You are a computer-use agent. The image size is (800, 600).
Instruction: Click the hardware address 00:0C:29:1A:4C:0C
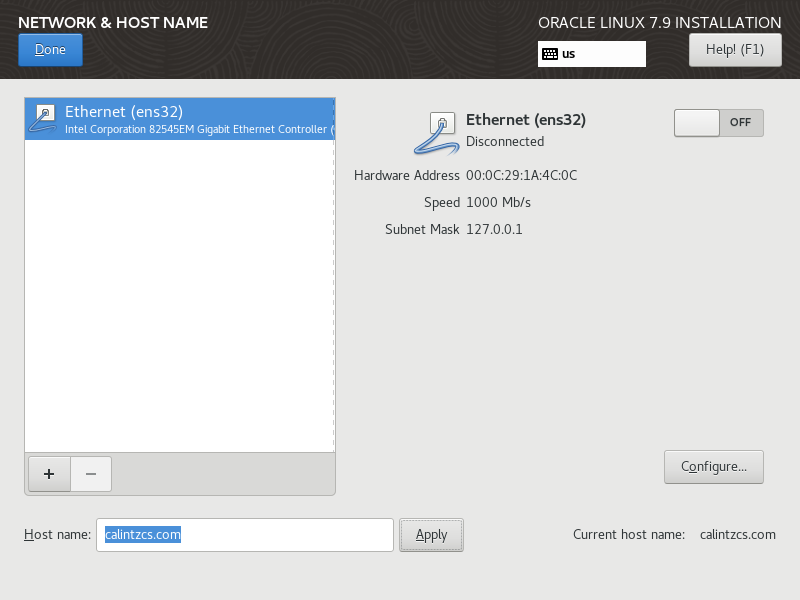click(x=521, y=176)
